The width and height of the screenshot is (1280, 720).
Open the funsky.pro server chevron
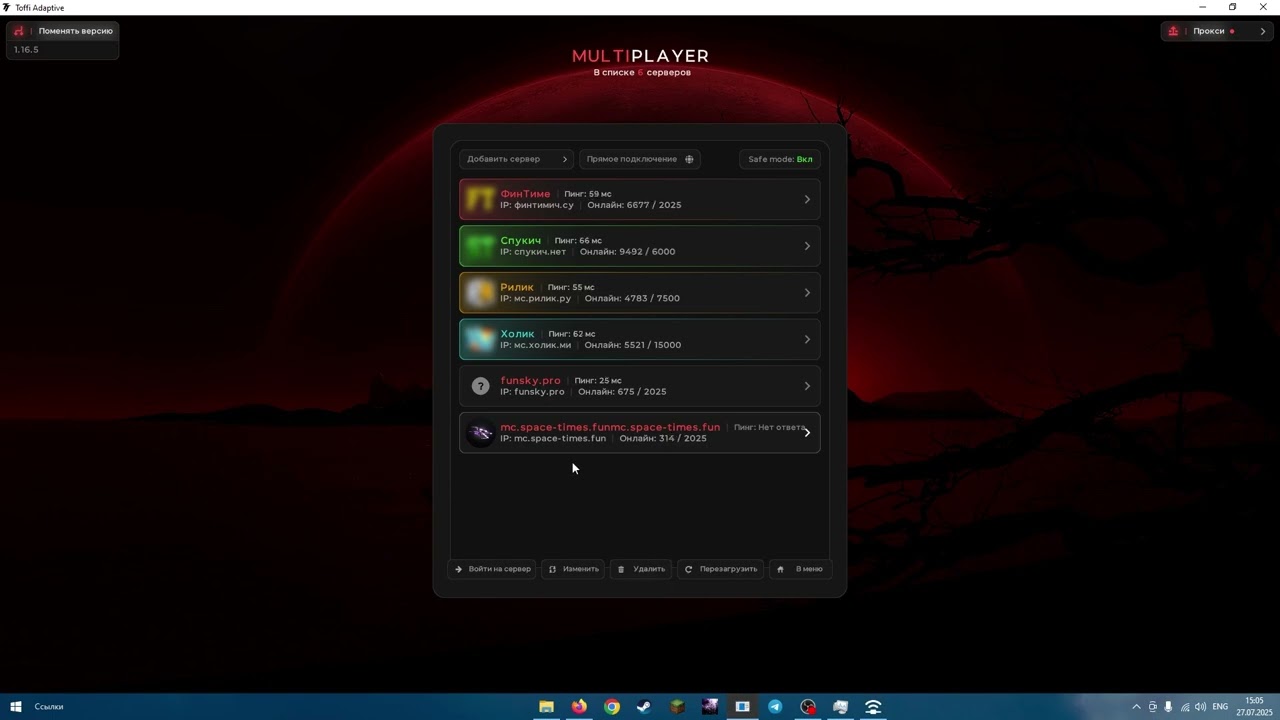[807, 386]
